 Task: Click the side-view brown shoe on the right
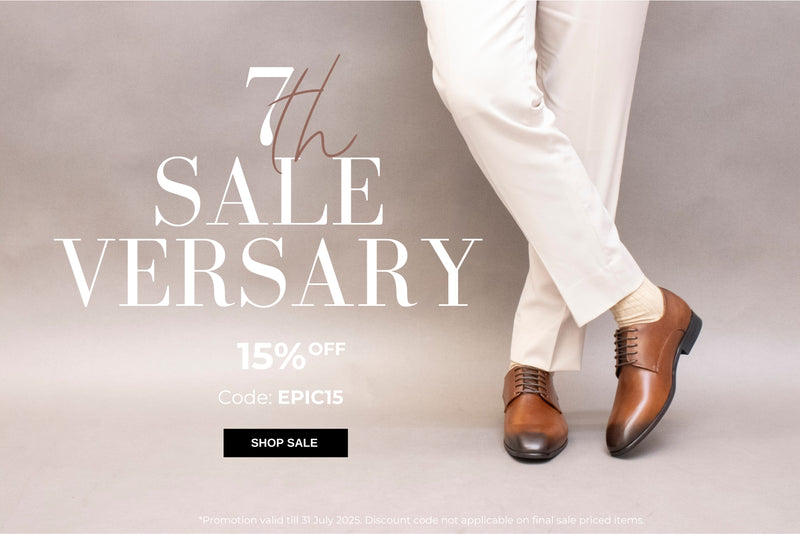pos(652,371)
